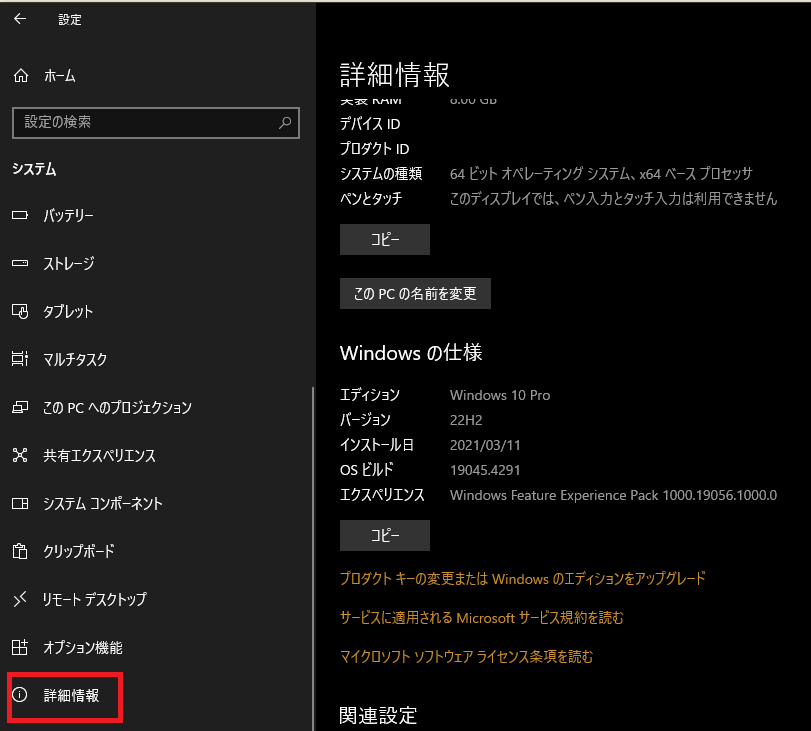Click the 64 ビット system type value
This screenshot has height=731, width=811.
[601, 174]
